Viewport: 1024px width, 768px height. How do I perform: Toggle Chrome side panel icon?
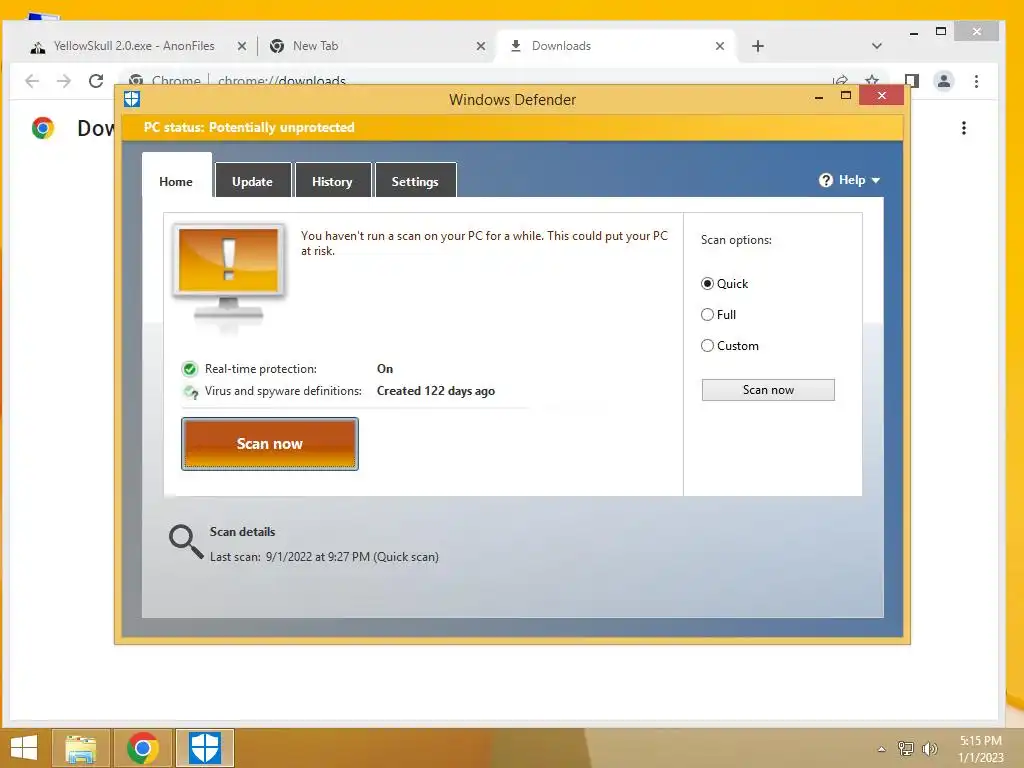(912, 81)
